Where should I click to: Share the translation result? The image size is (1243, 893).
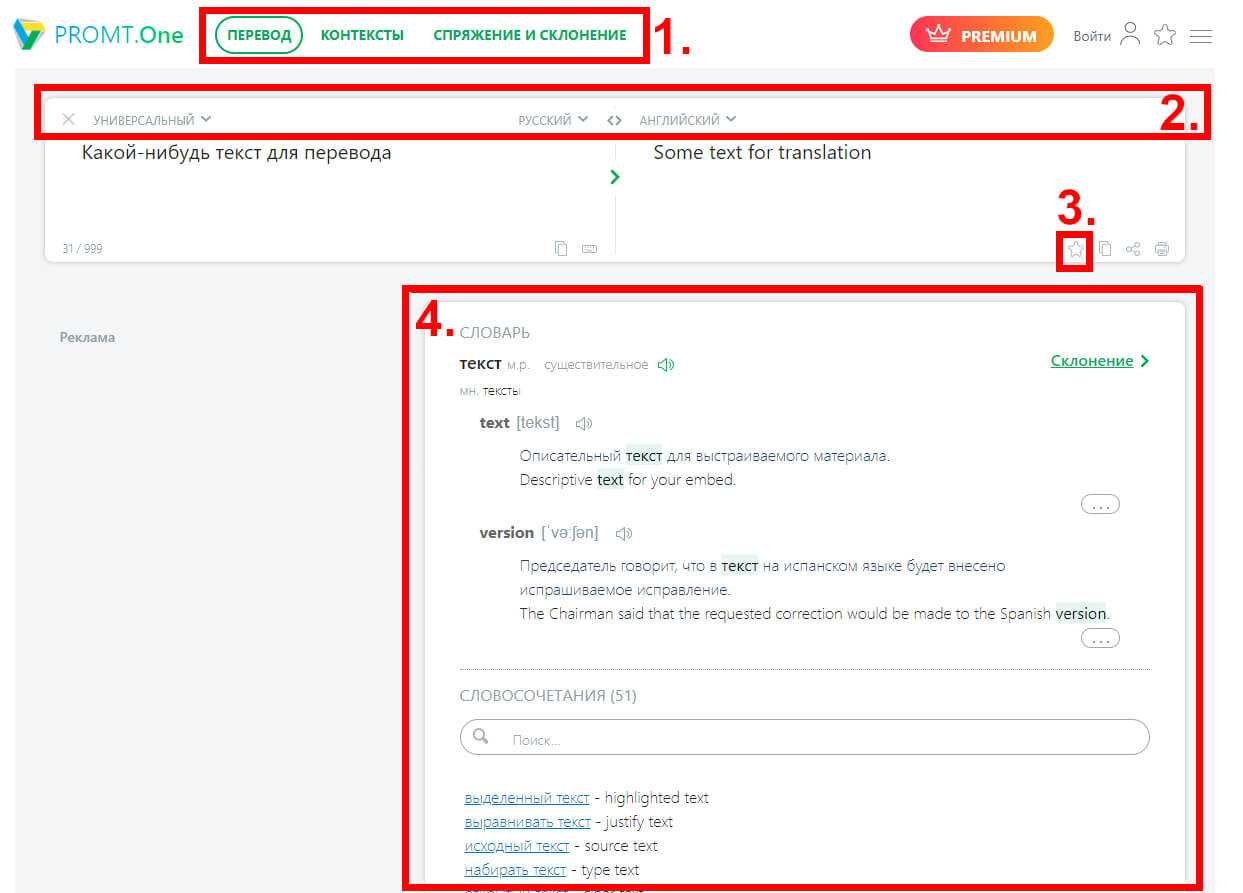click(x=1133, y=249)
